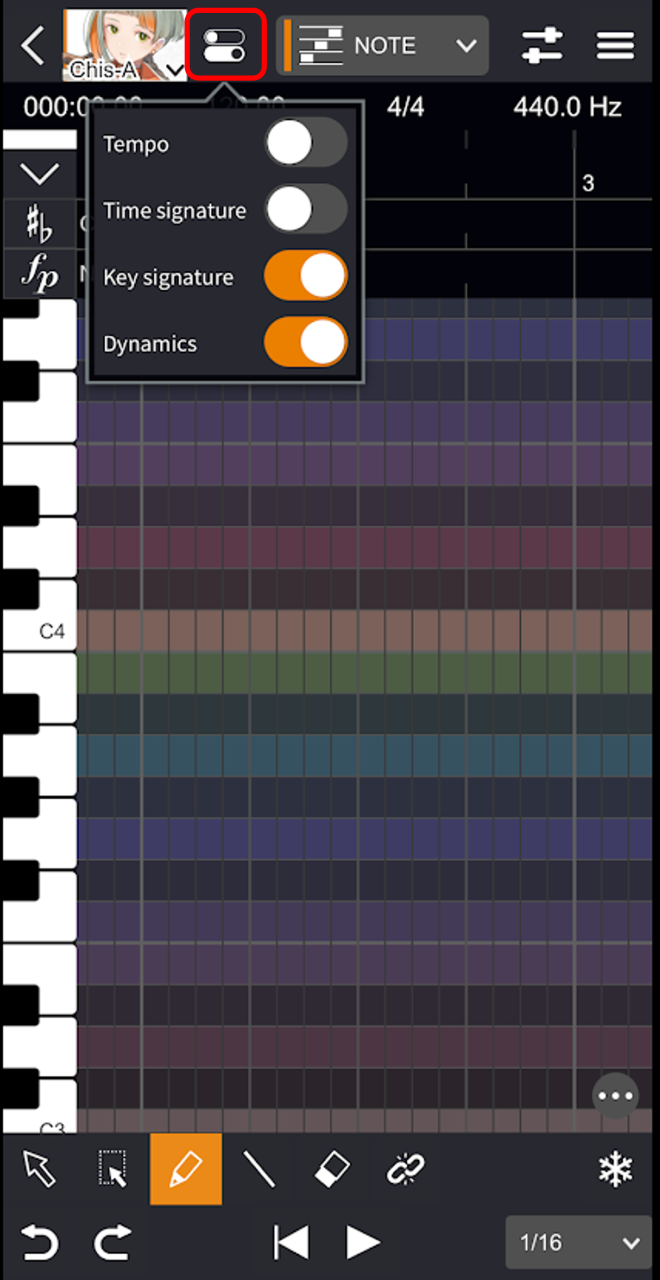Viewport: 660px width, 1280px height.
Task: Return playback to start
Action: pos(290,1243)
